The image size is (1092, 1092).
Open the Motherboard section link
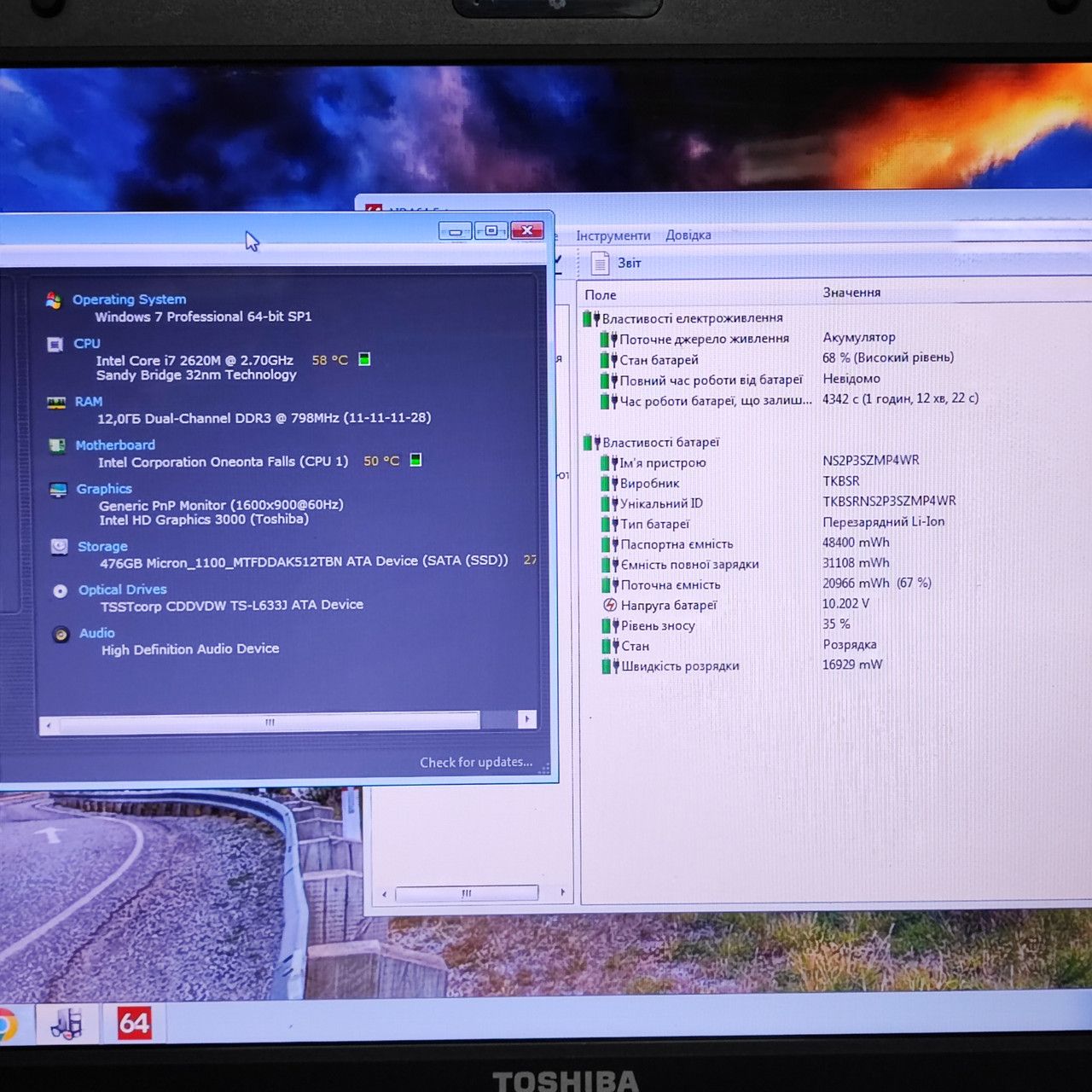click(115, 444)
